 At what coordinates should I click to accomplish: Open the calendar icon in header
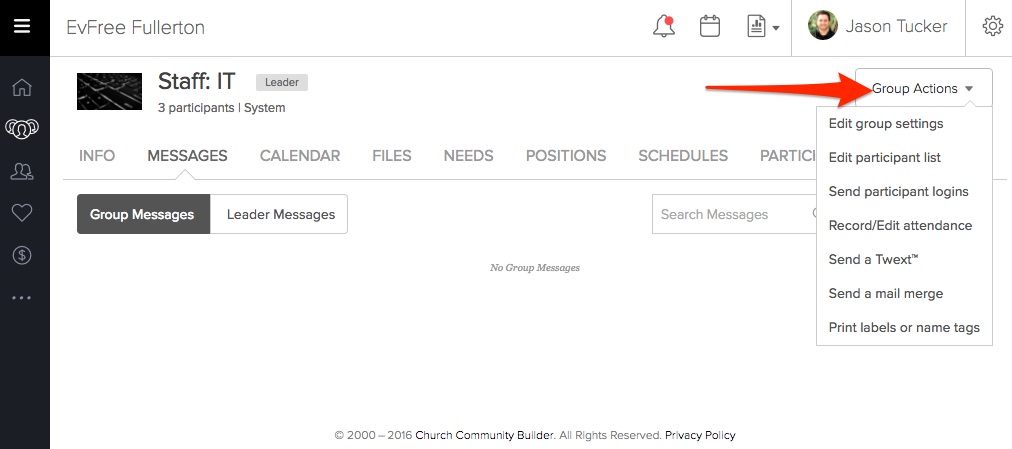coord(710,27)
